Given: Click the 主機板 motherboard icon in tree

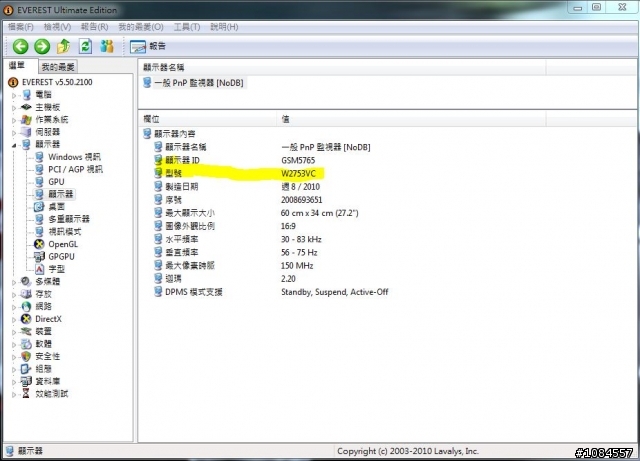Looking at the screenshot, I should [x=26, y=107].
